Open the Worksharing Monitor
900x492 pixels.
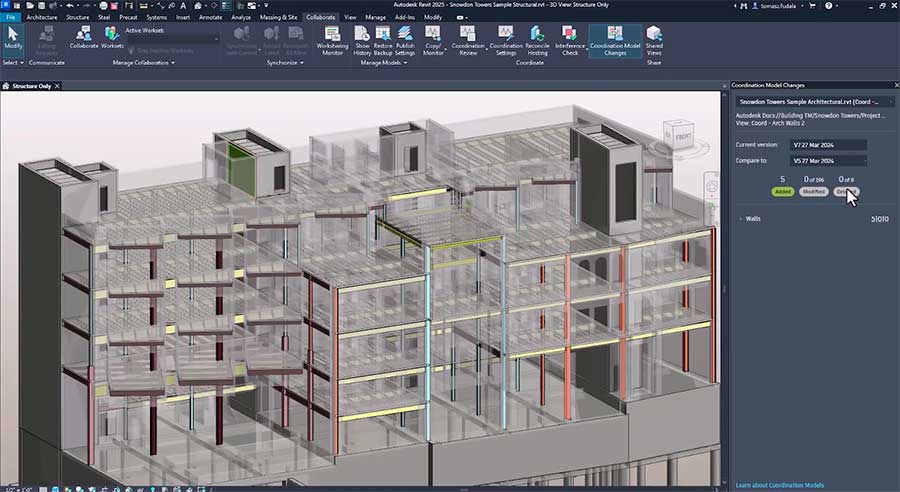coord(332,38)
